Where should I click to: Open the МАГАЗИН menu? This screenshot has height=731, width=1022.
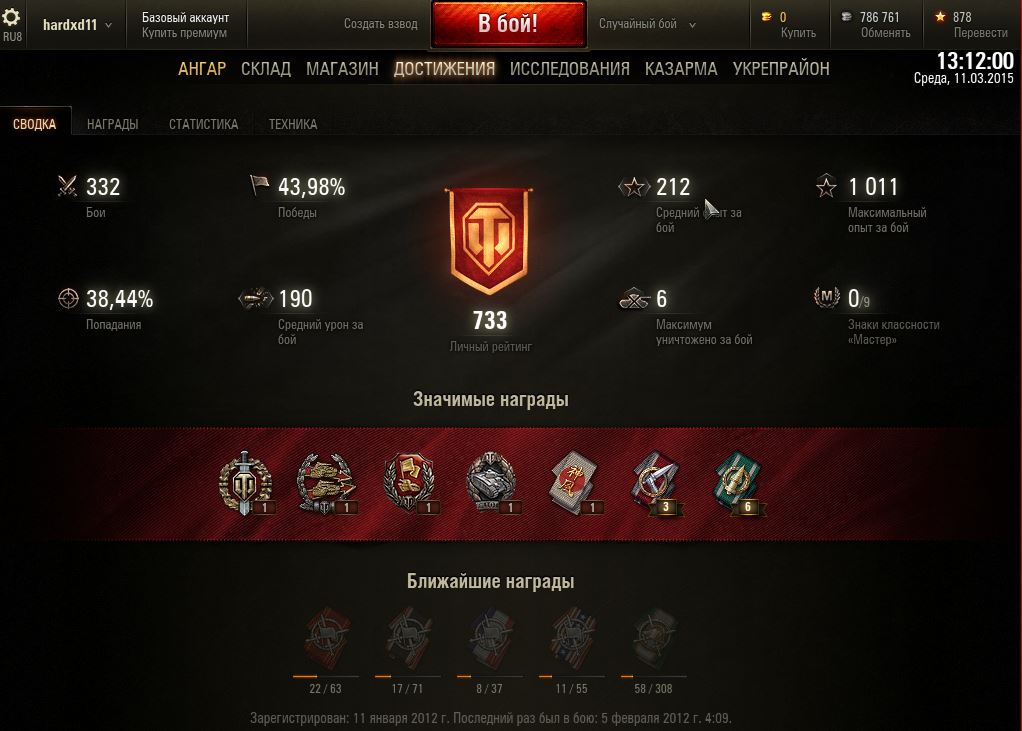coord(342,68)
